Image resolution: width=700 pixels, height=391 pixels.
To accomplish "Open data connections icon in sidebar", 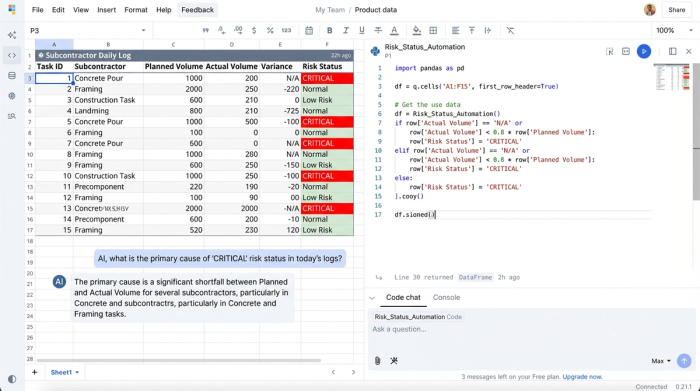I will (12, 75).
